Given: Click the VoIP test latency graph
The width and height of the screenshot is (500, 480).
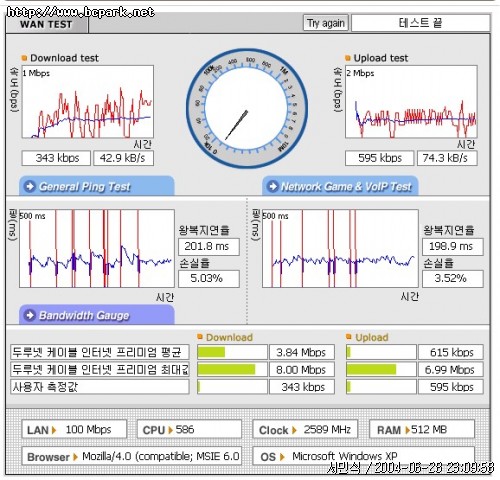Looking at the screenshot, I should click(x=340, y=248).
